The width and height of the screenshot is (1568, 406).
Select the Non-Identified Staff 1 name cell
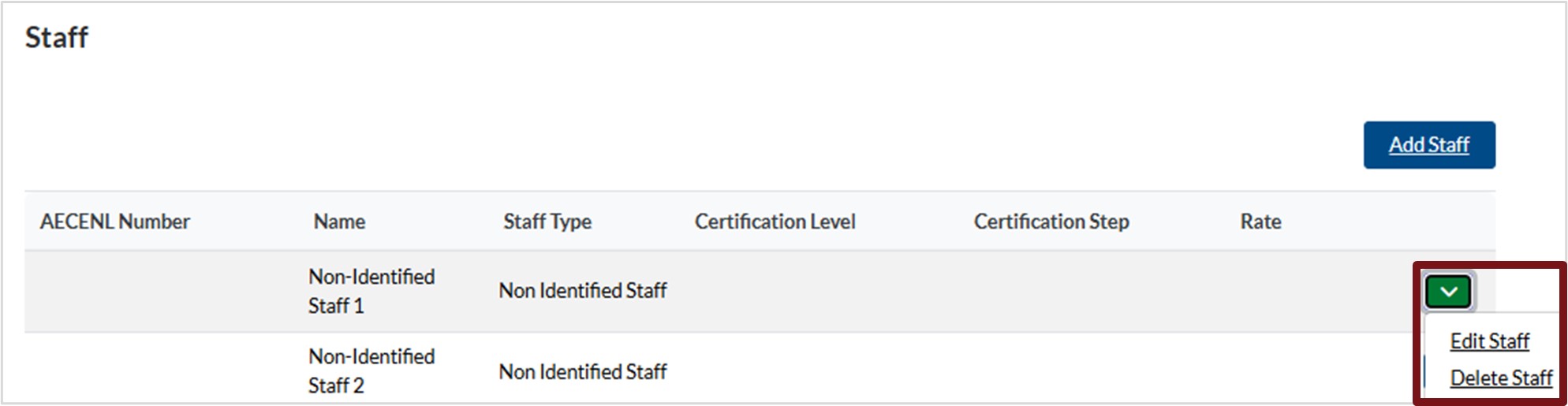371,291
